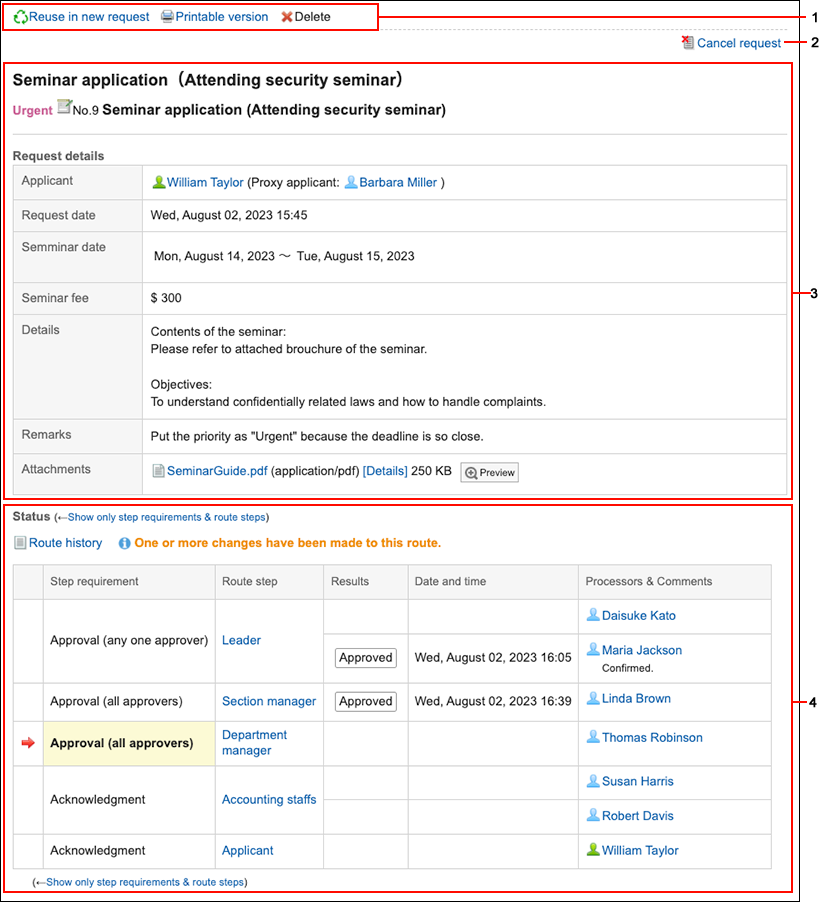Preview the SeminarGuide.pdf attachment

[x=489, y=472]
